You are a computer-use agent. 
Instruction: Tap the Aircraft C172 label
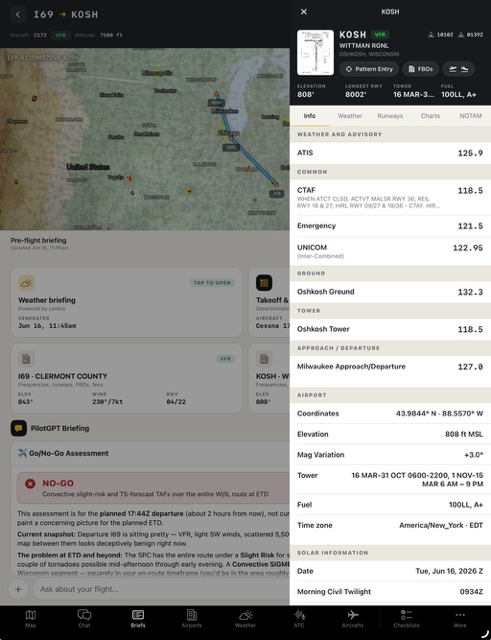tap(28, 35)
